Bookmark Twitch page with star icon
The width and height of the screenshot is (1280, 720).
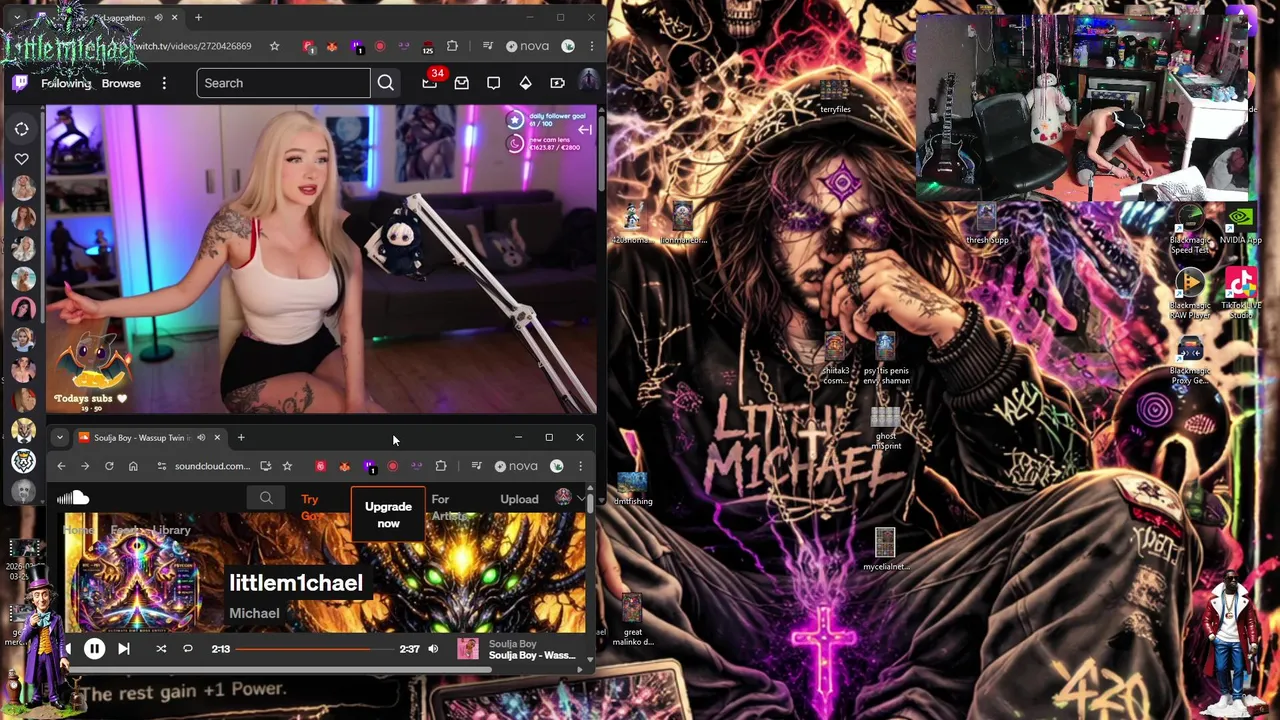pyautogui.click(x=274, y=46)
